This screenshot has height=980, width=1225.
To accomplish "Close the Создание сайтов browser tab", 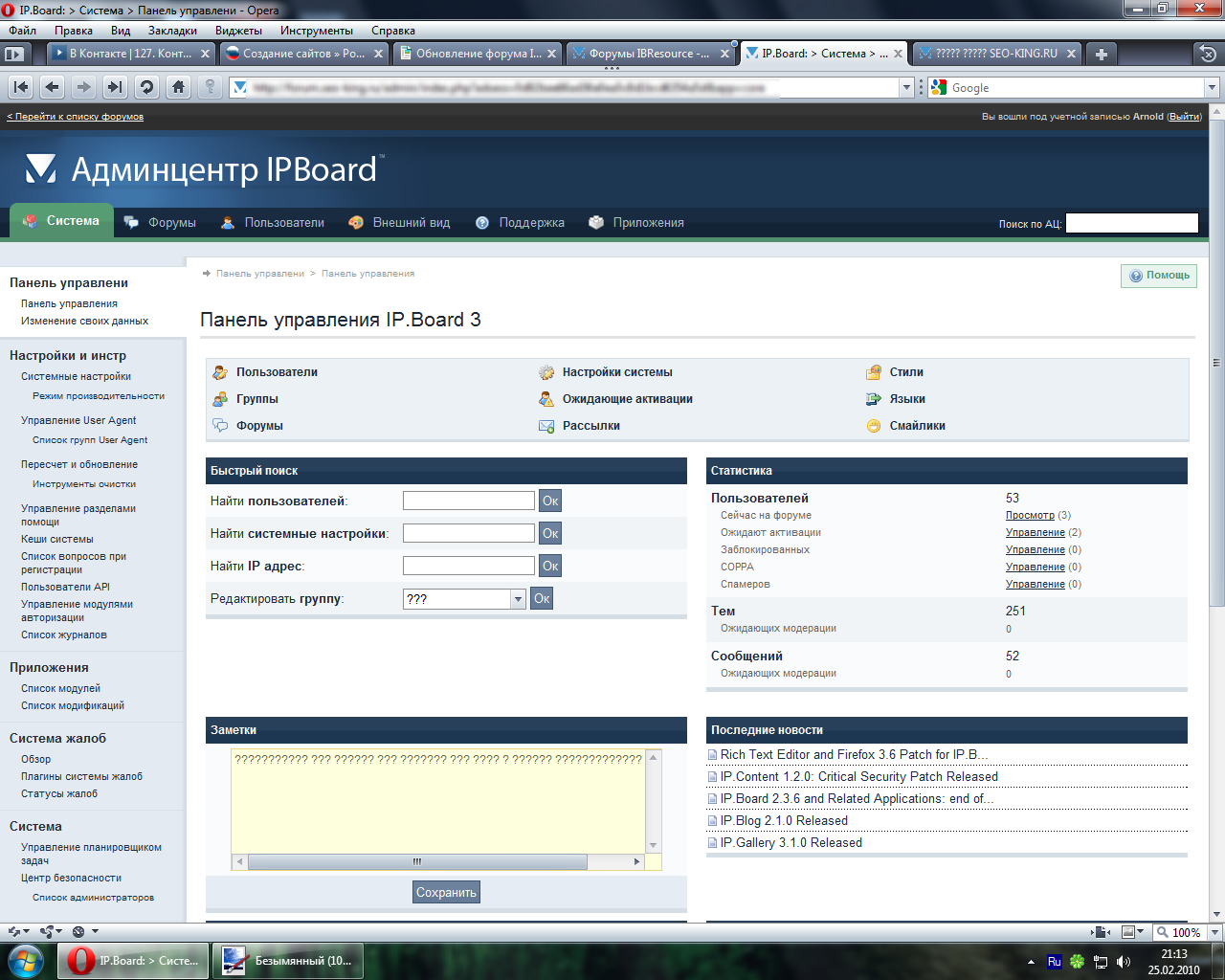I will [378, 54].
